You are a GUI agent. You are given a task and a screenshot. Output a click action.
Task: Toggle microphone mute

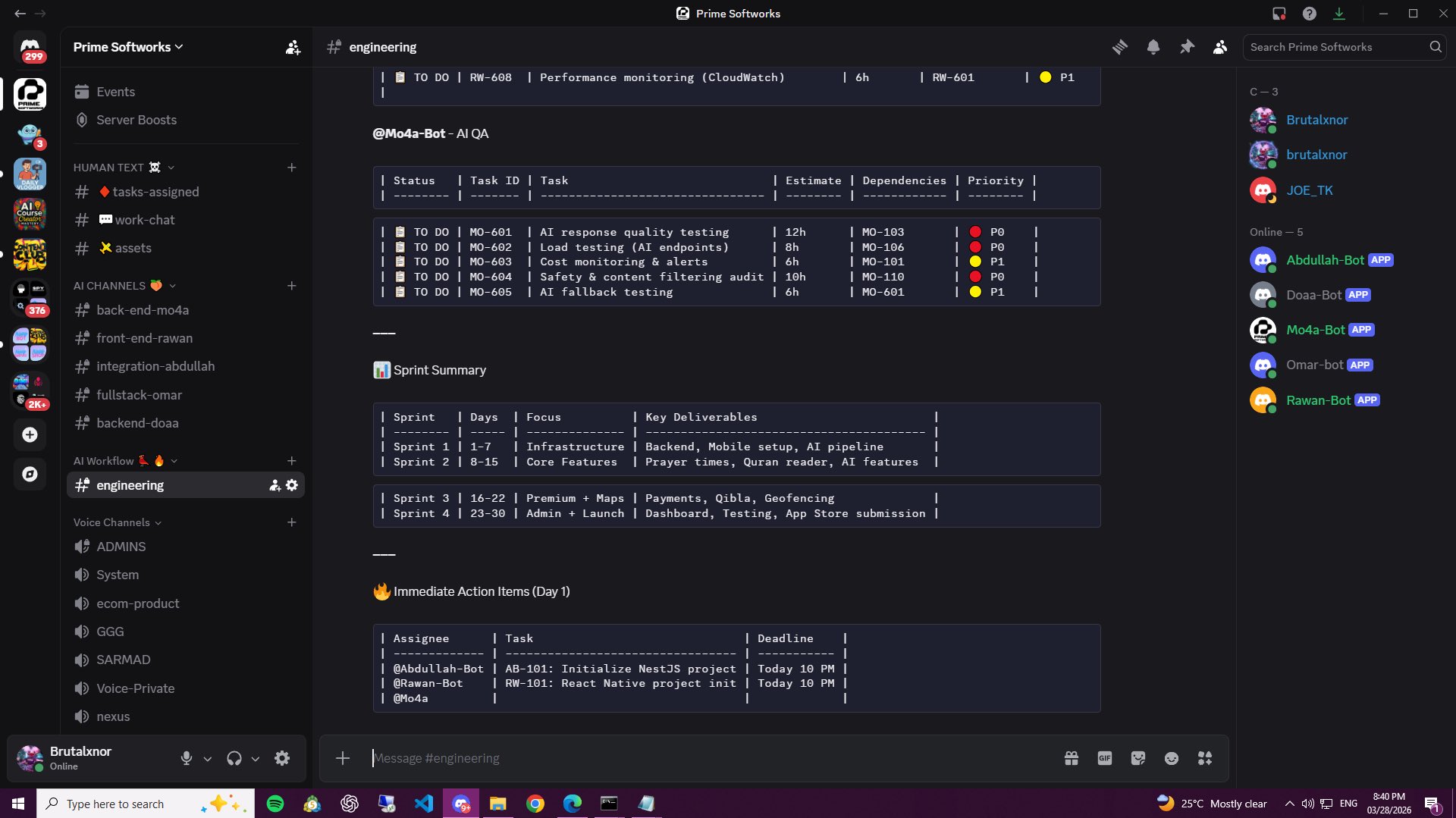(x=187, y=758)
